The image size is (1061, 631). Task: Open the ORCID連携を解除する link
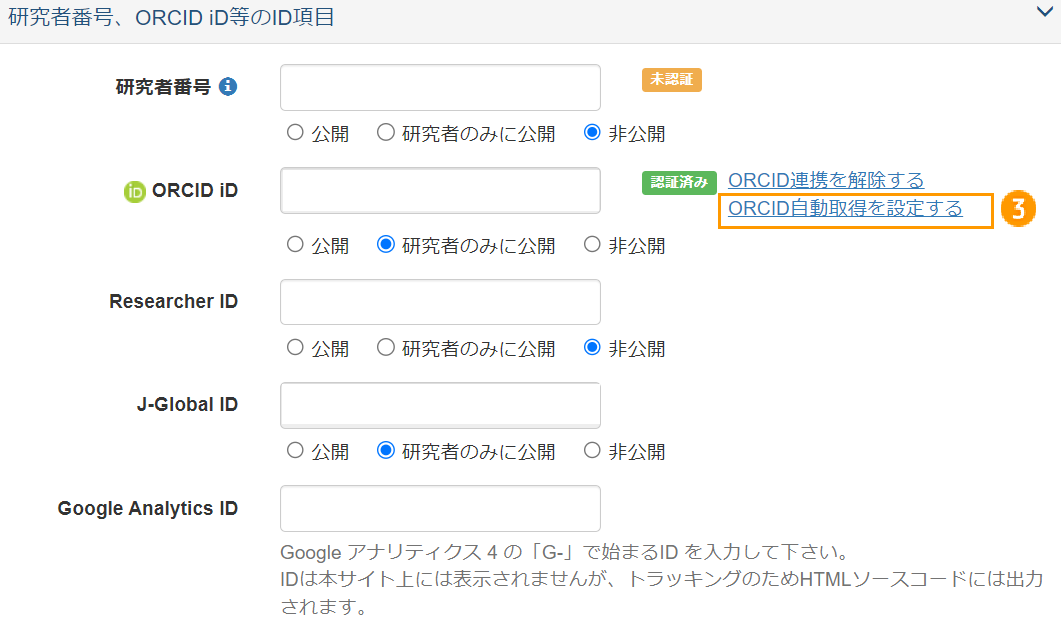pyautogui.click(x=826, y=179)
